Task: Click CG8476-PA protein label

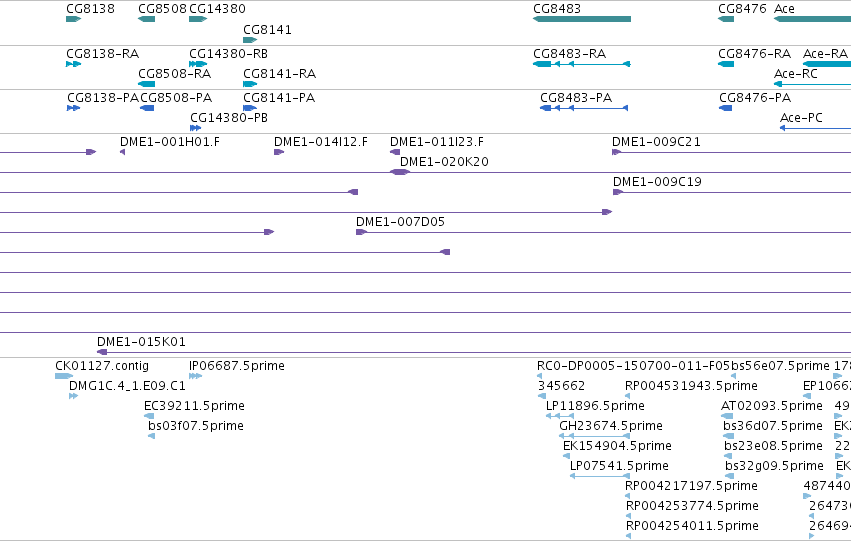Action: [x=755, y=98]
